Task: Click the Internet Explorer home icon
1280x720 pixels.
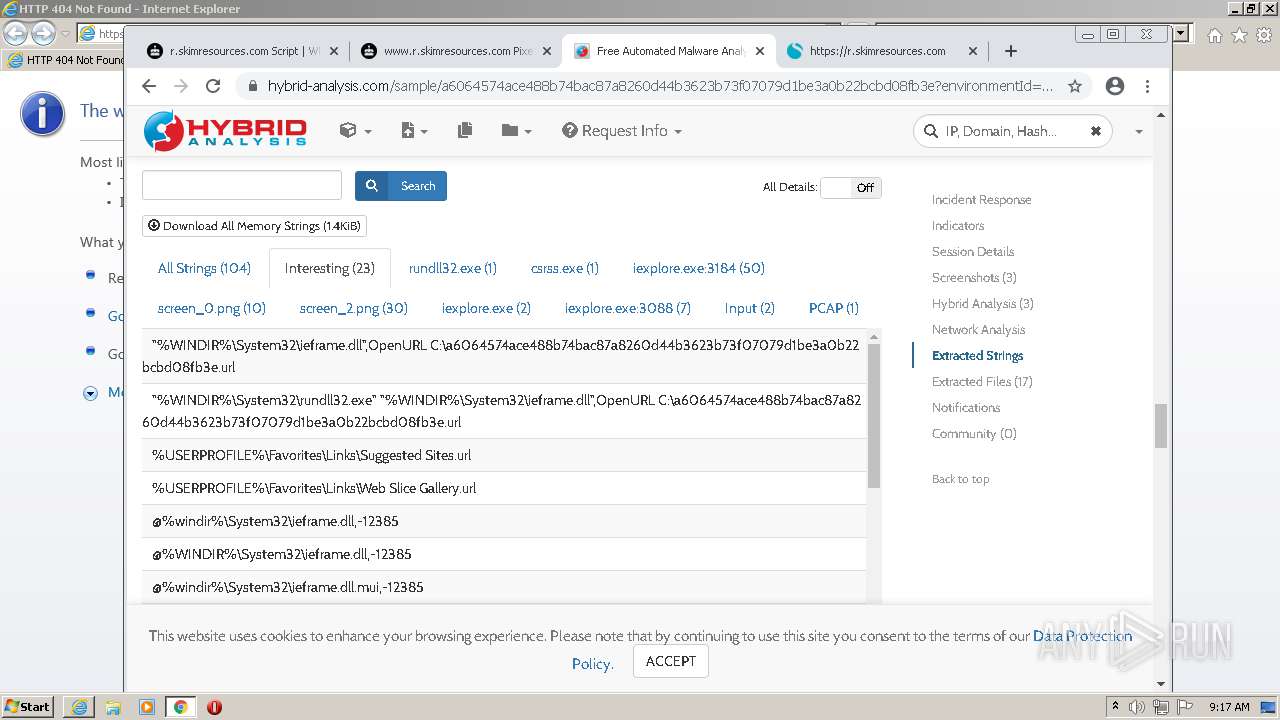Action: tap(1214, 35)
